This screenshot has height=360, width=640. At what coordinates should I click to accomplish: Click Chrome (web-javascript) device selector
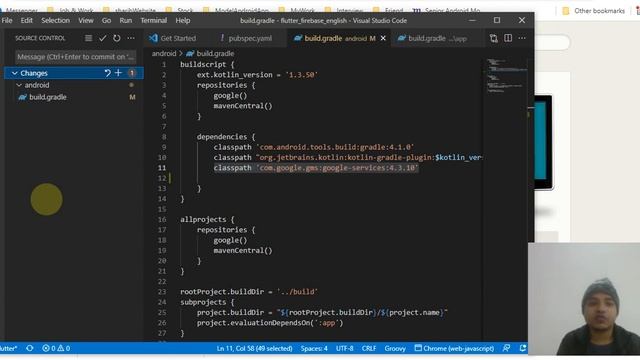tap(454, 348)
